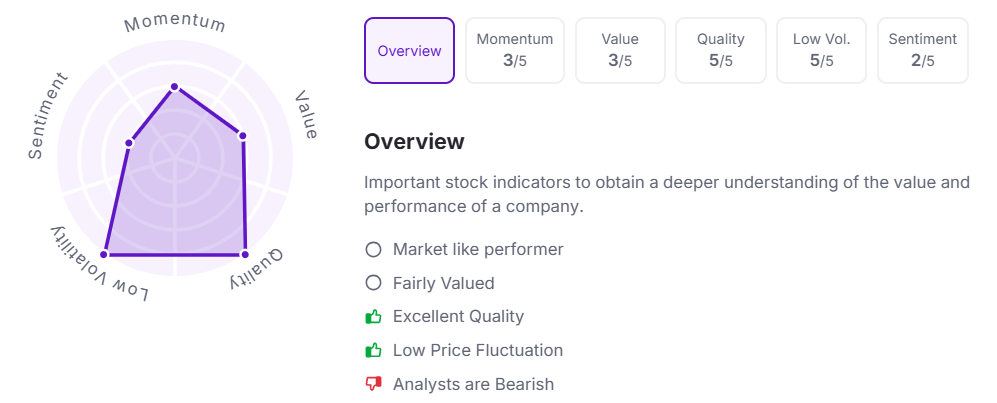
Task: Click the circle icon beside Market like performer
Action: tap(374, 249)
